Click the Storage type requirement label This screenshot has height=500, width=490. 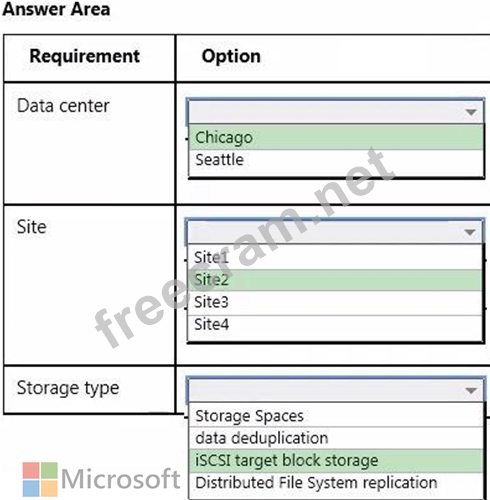(x=68, y=388)
